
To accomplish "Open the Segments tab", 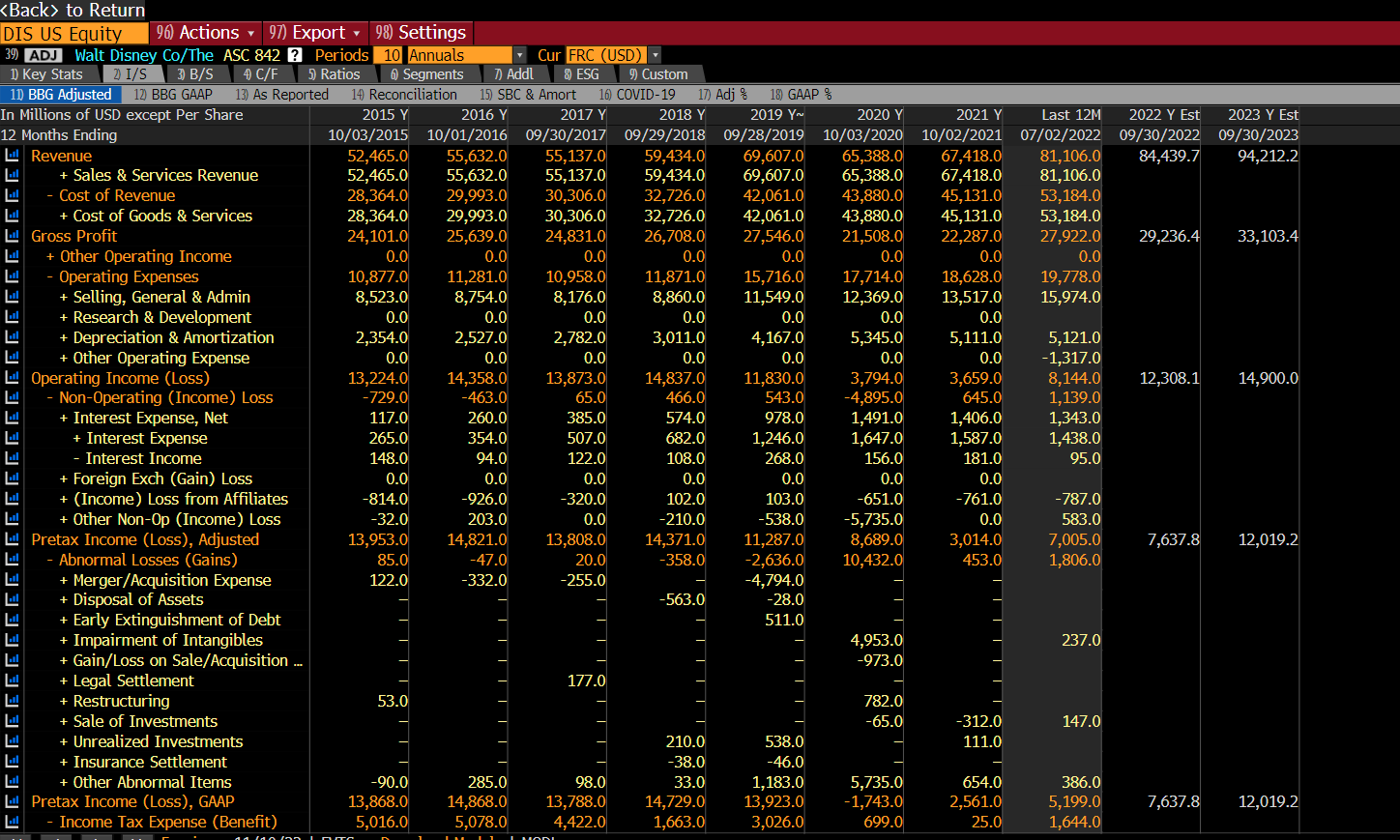I will (x=426, y=74).
